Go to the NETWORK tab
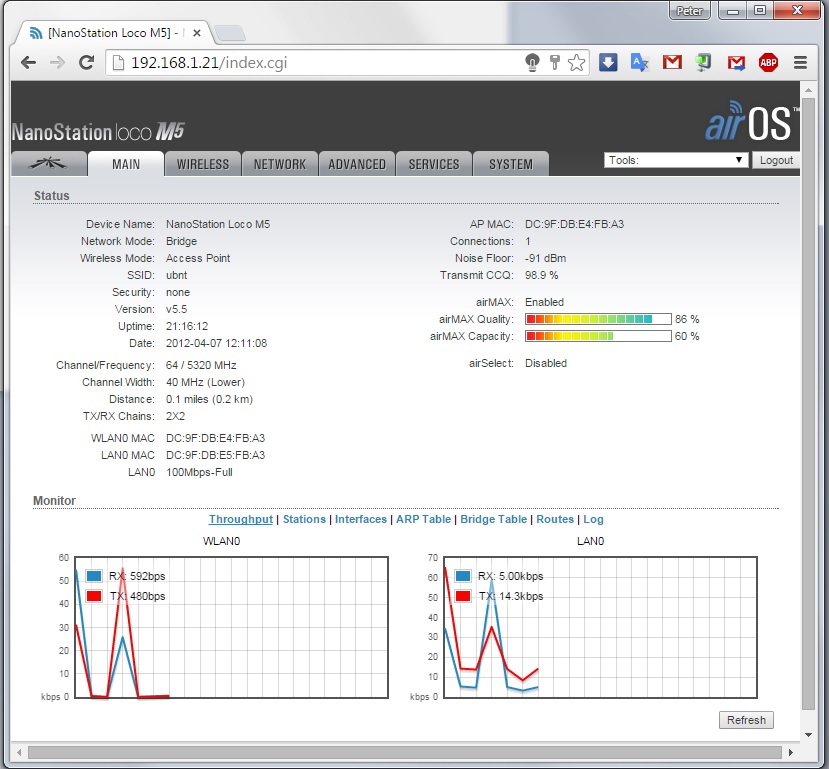829x769 pixels. (x=280, y=164)
